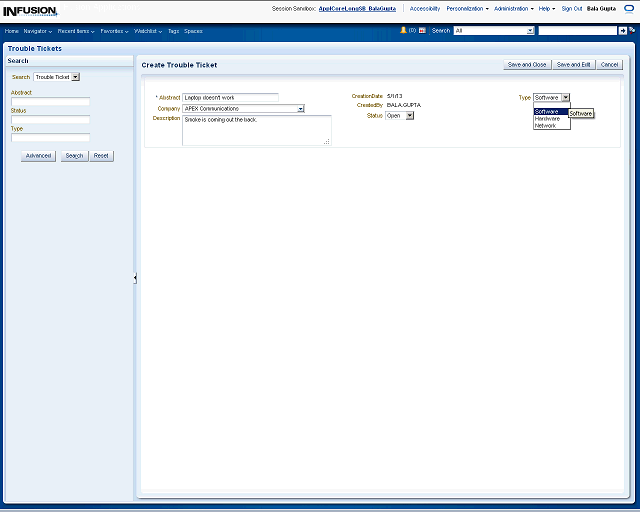Select Hardware from the Type list
Viewport: 640px width, 512px height.
coord(547,118)
